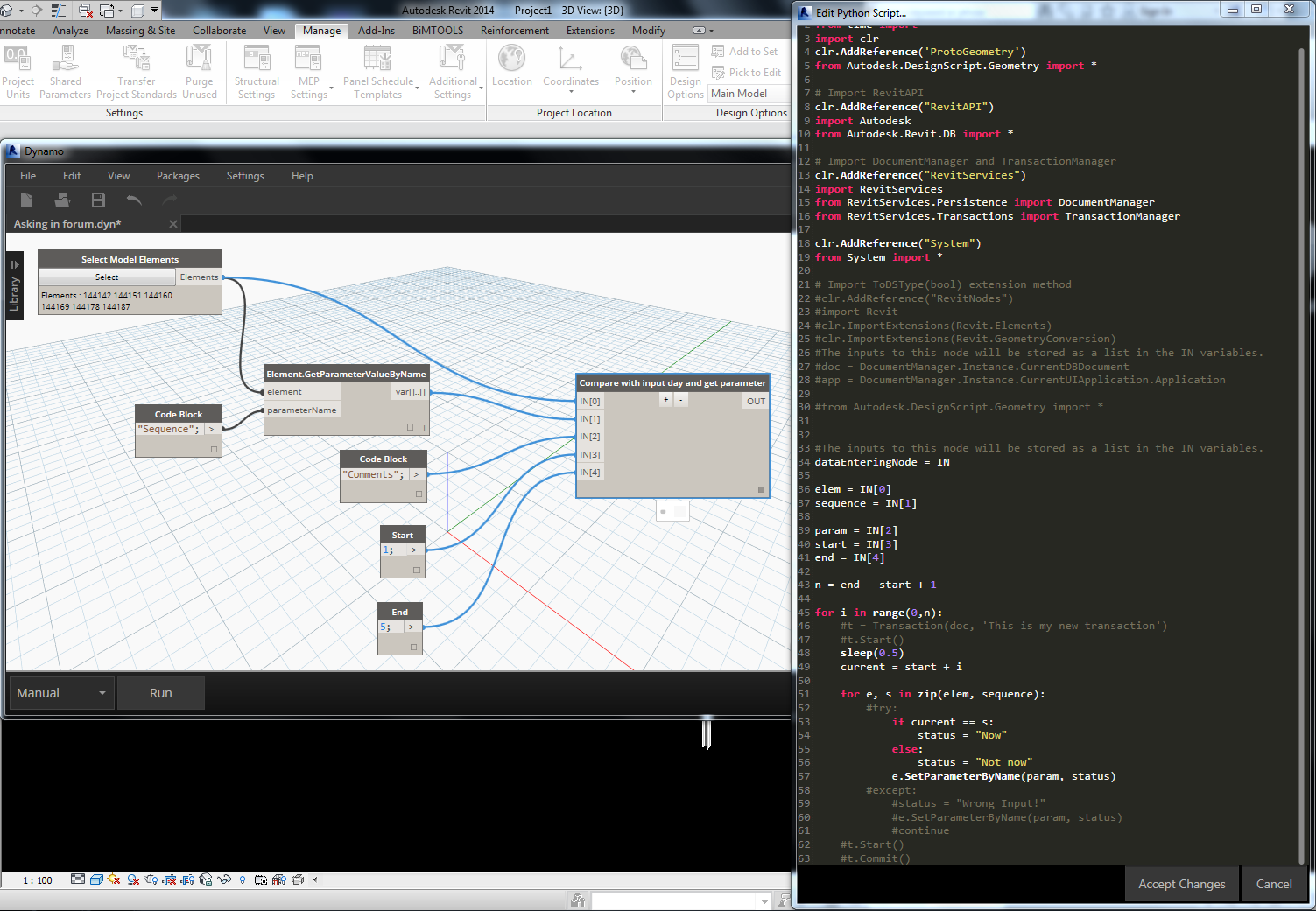Open Manual run mode dropdown

tap(60, 693)
